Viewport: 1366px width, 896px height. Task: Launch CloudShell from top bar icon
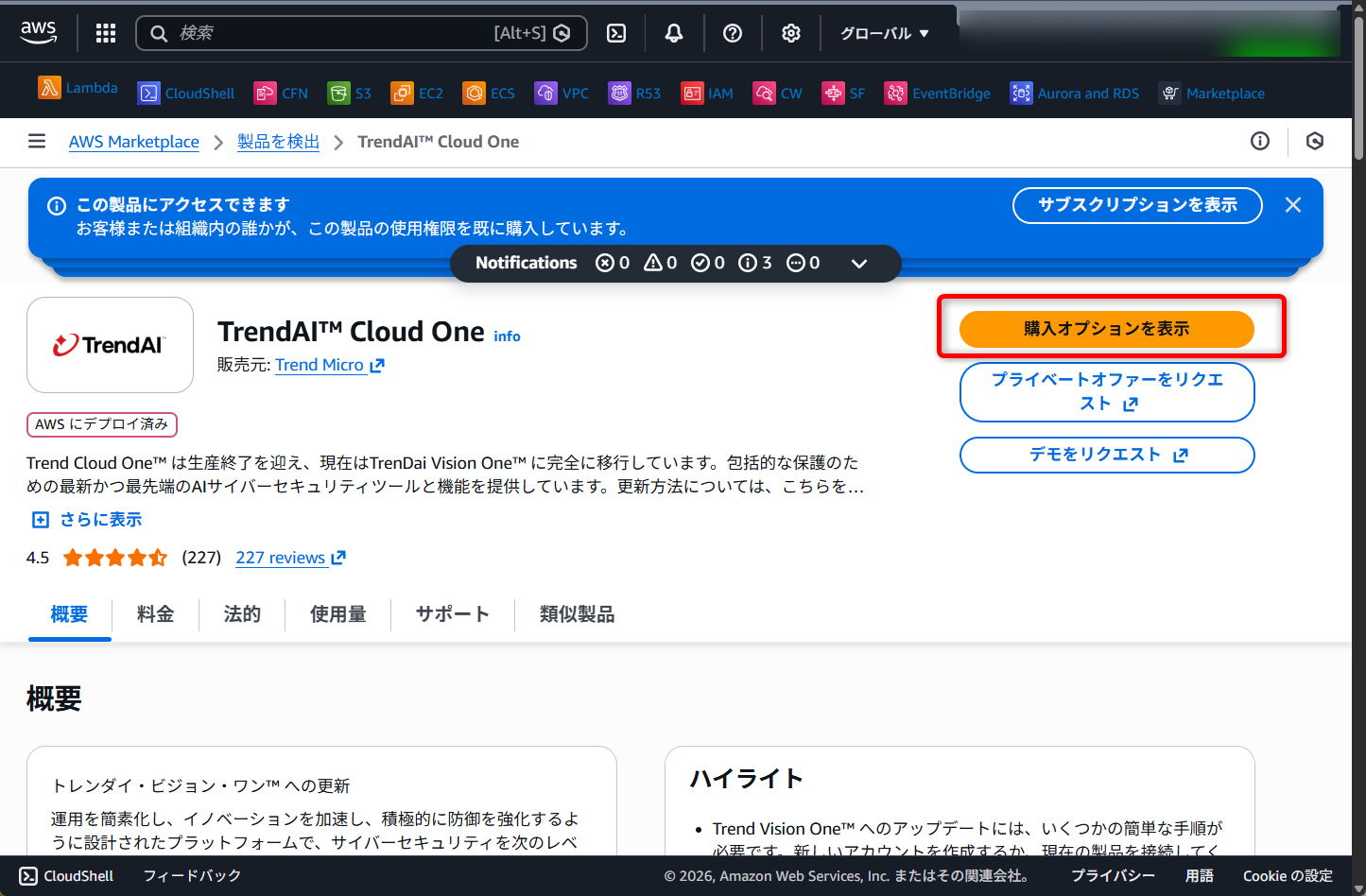point(616,33)
